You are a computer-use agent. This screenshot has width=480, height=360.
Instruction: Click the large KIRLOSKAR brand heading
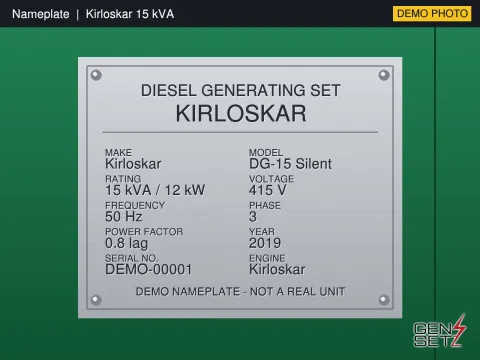click(x=241, y=113)
